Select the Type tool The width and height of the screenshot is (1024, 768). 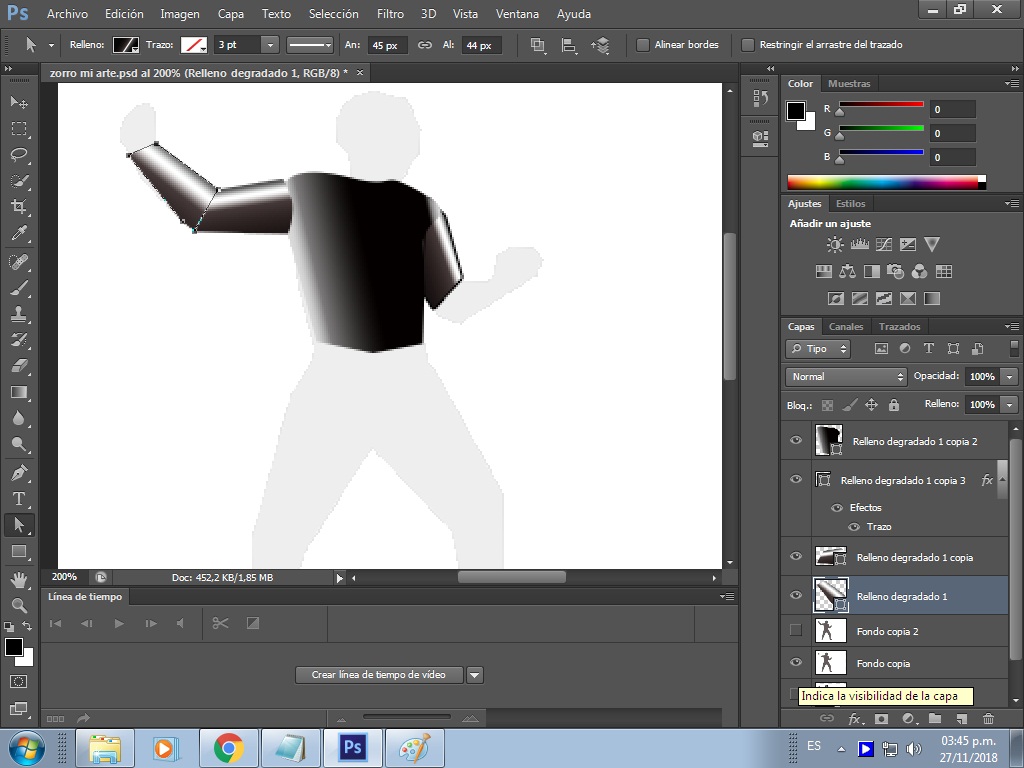coord(19,499)
